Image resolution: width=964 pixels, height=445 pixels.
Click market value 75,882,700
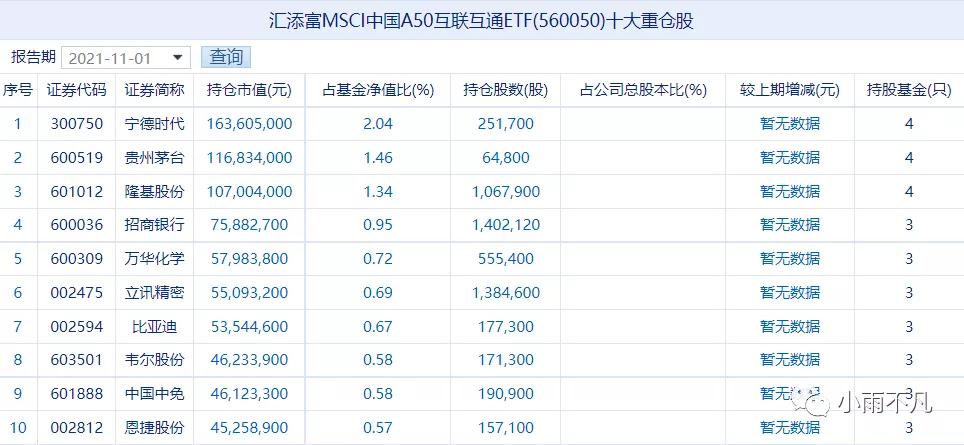click(x=250, y=225)
